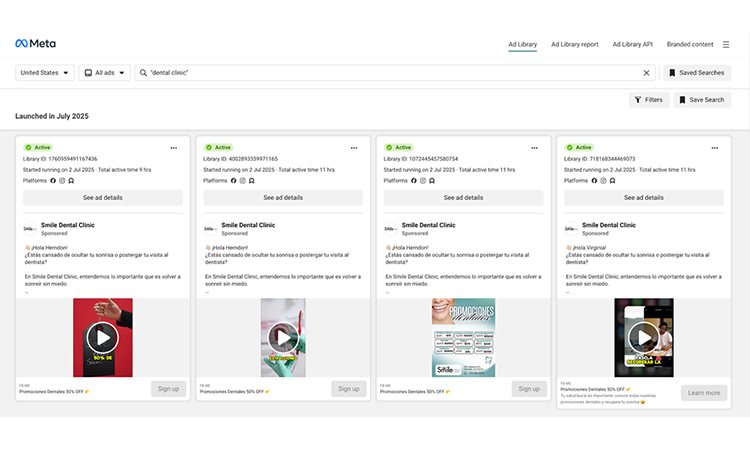Click Instagram platform icon on ad 1072445457580754
750x450 pixels.
(x=423, y=181)
